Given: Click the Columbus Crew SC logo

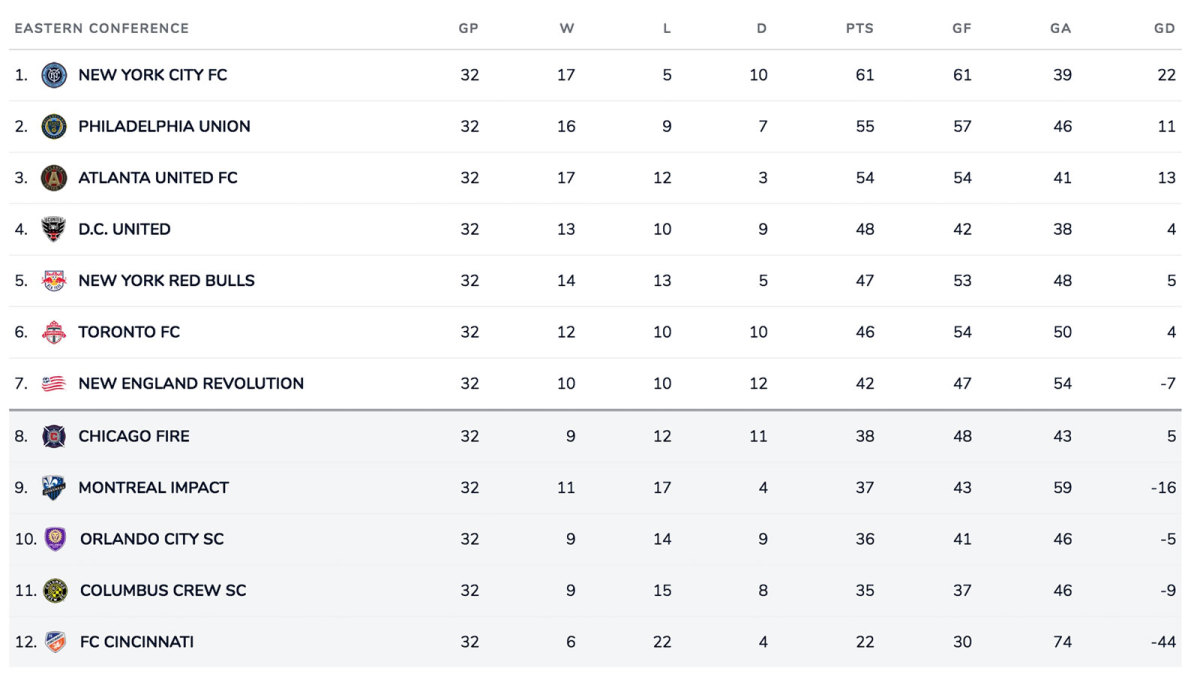Looking at the screenshot, I should tap(56, 590).
